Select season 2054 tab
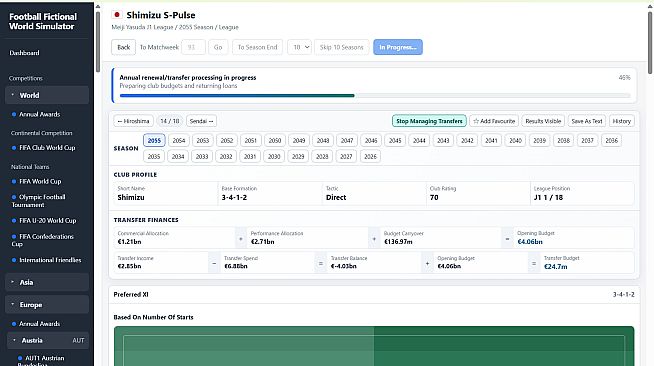The image size is (654, 366). [x=179, y=140]
